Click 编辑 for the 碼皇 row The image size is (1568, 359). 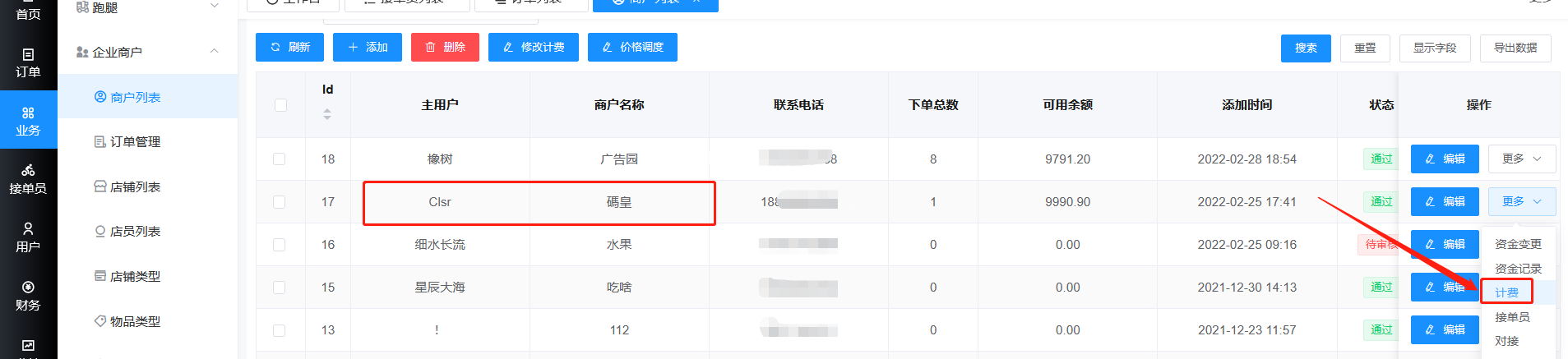tap(1445, 201)
